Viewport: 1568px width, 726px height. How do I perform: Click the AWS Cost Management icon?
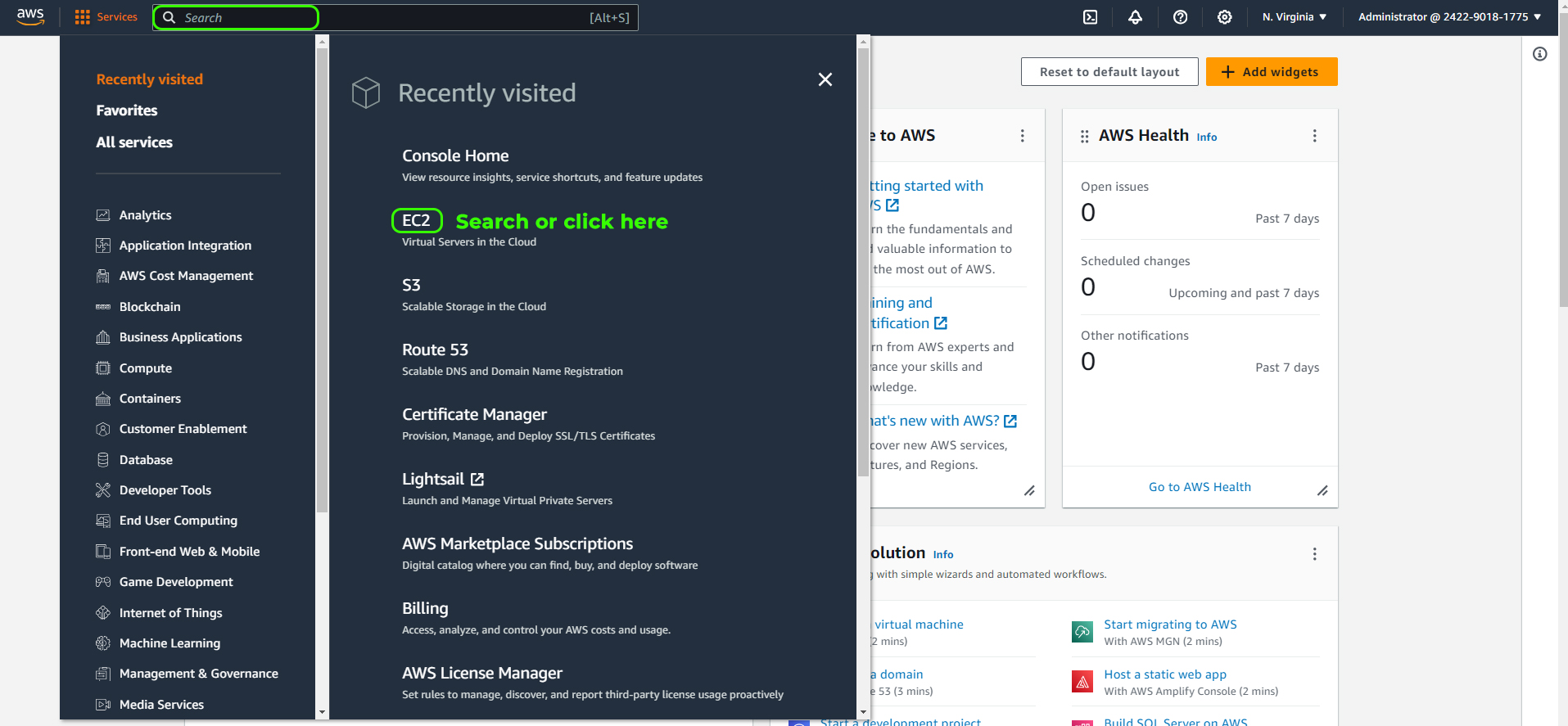[103, 276]
